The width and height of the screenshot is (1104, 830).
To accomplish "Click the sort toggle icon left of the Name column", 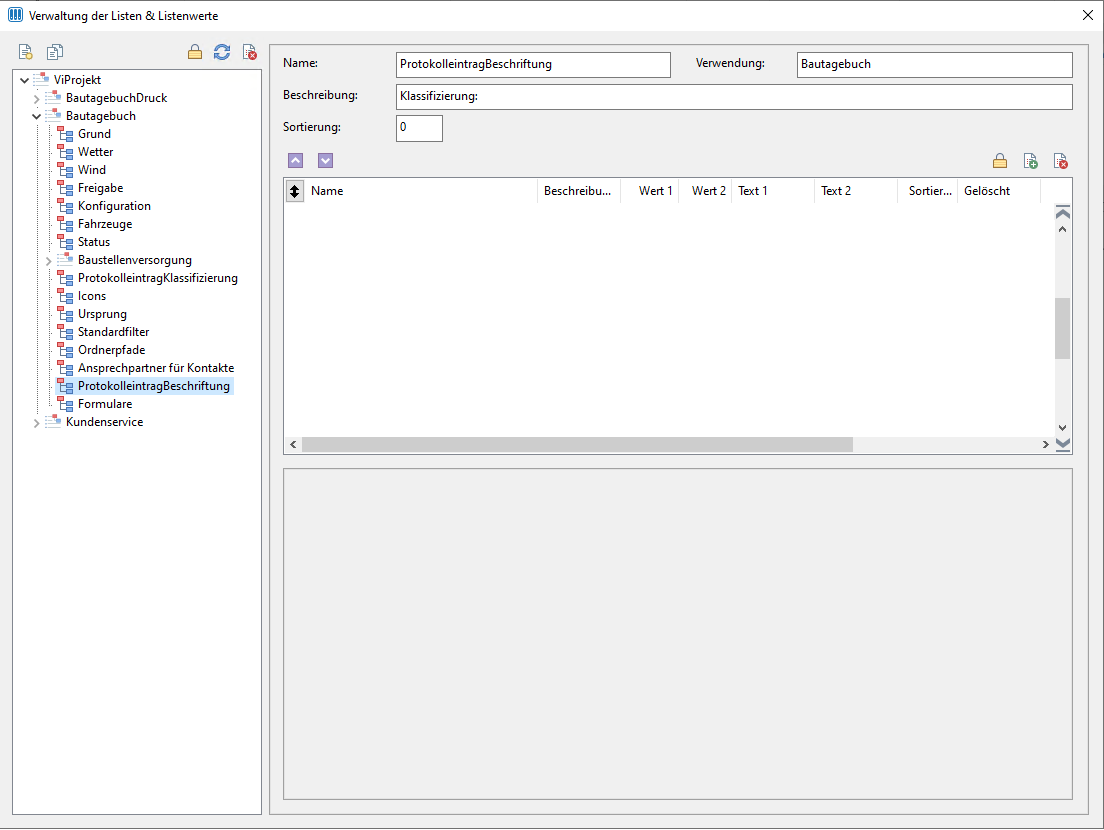I will (x=294, y=191).
